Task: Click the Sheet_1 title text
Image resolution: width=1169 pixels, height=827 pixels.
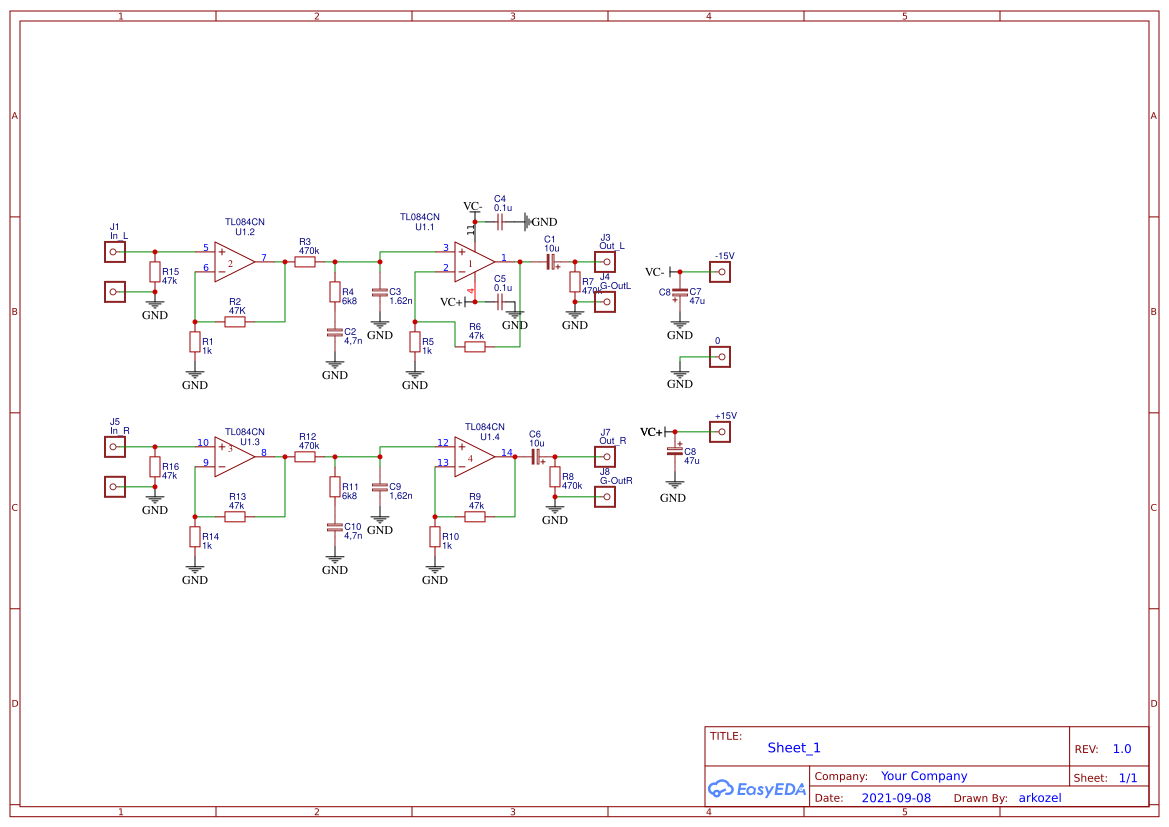Action: tap(794, 748)
